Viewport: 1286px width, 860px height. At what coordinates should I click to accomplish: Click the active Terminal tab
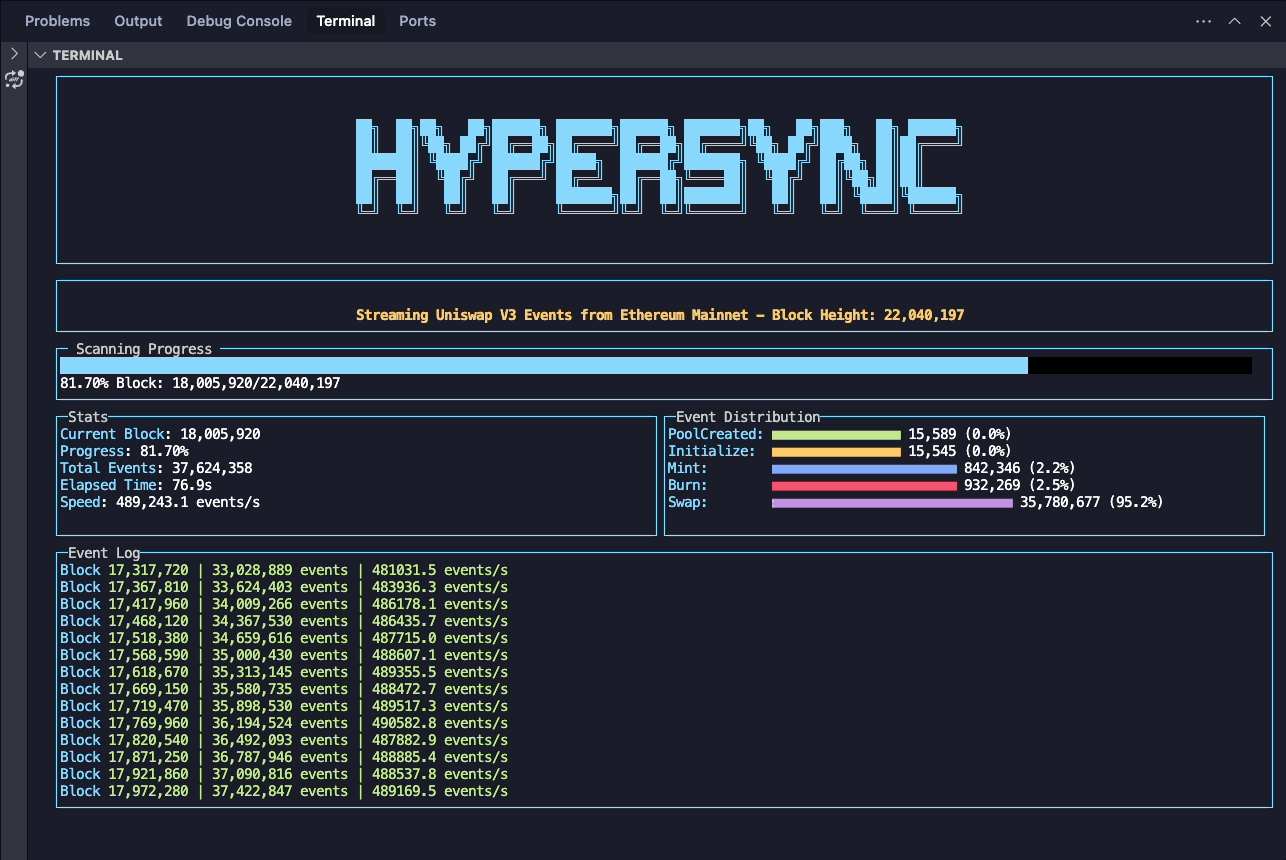click(345, 20)
